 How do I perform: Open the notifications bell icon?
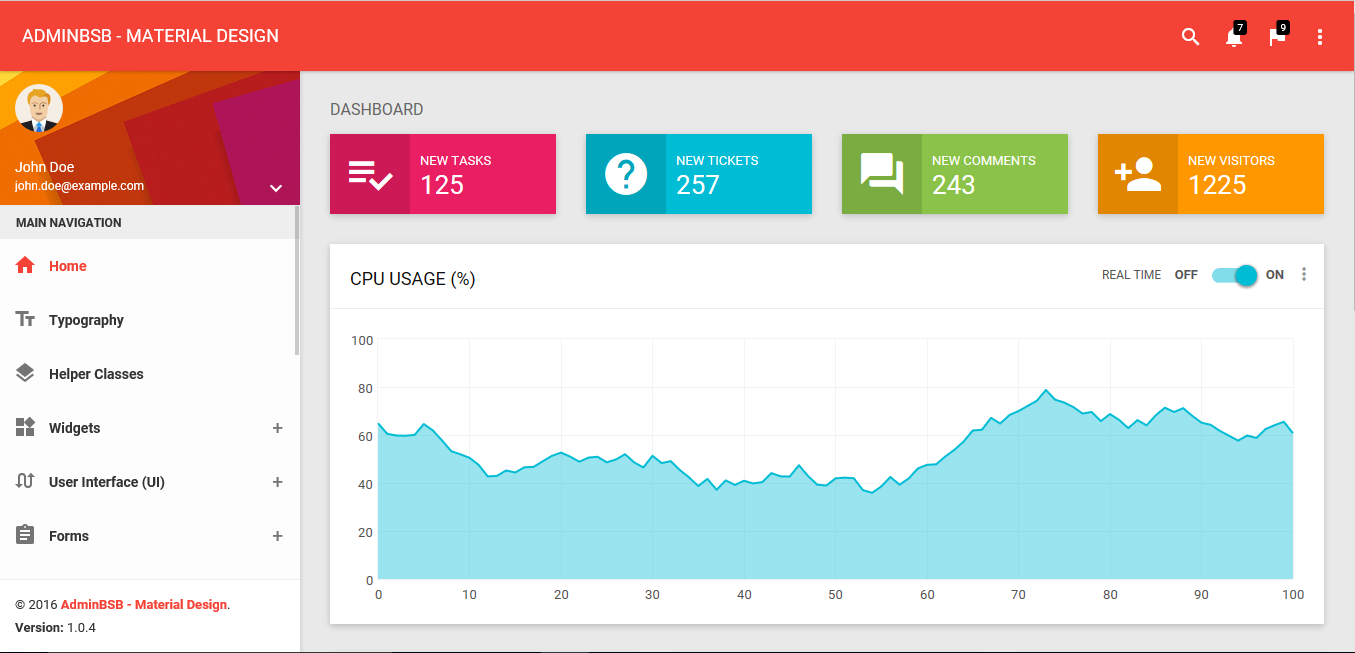pos(1234,37)
